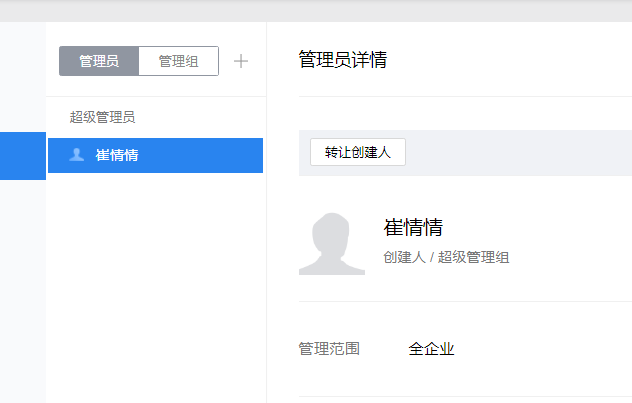
Task: Click the 管理员详情 page title
Action: pyautogui.click(x=343, y=60)
